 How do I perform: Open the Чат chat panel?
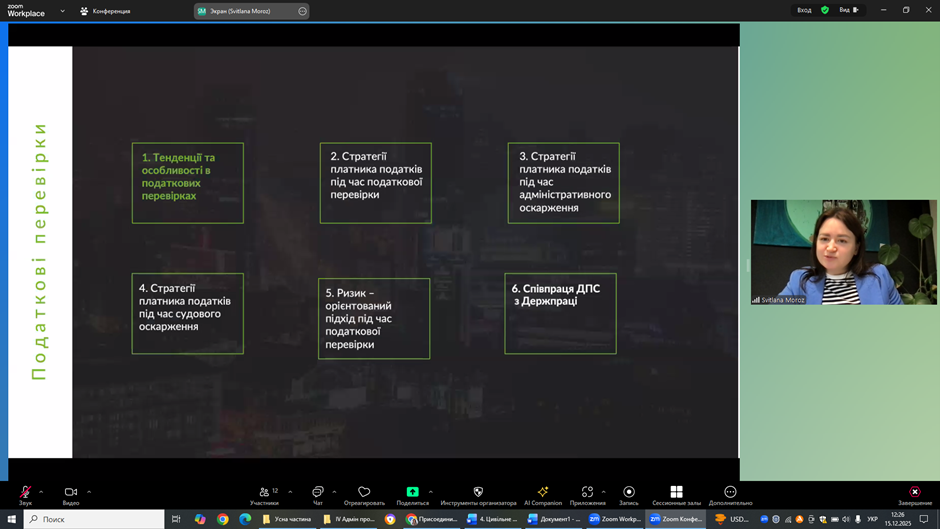pos(317,493)
